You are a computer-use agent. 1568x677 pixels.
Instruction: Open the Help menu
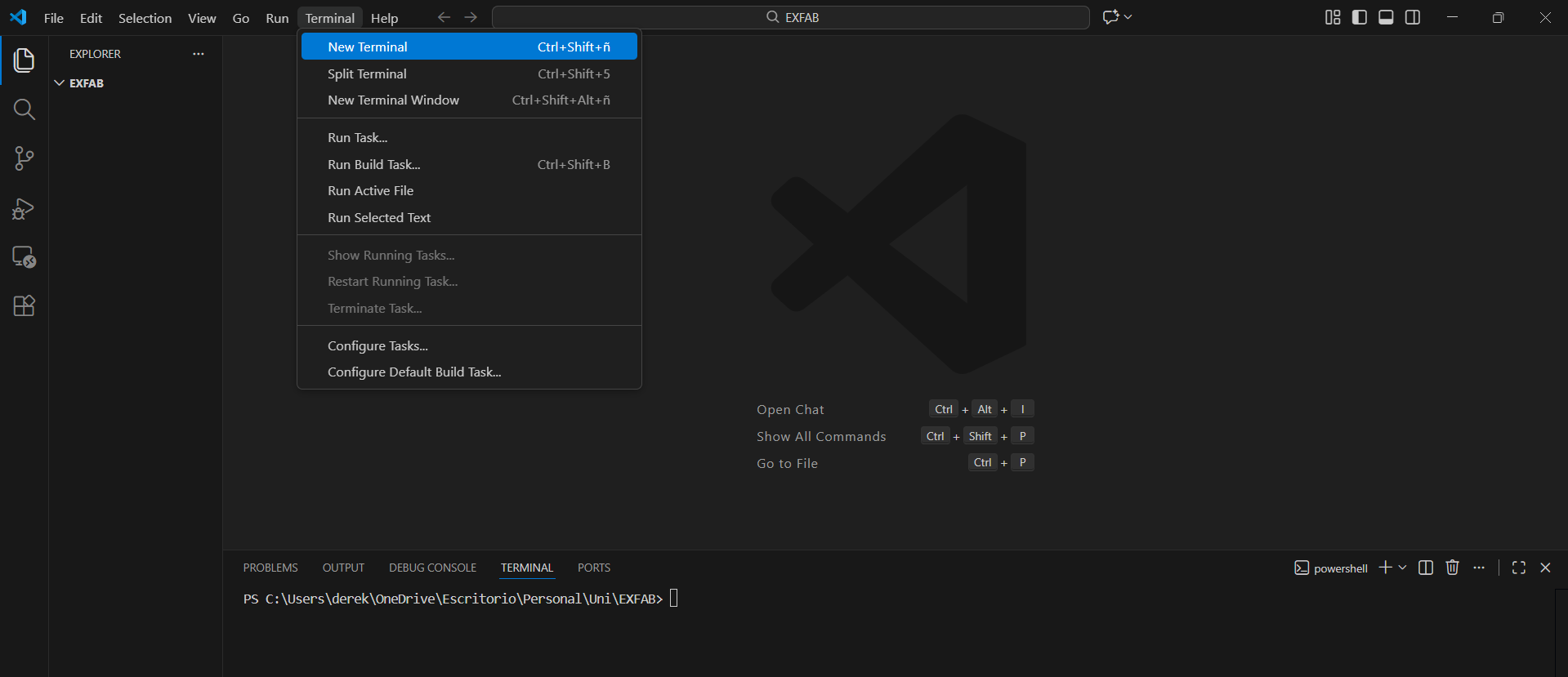tap(384, 18)
